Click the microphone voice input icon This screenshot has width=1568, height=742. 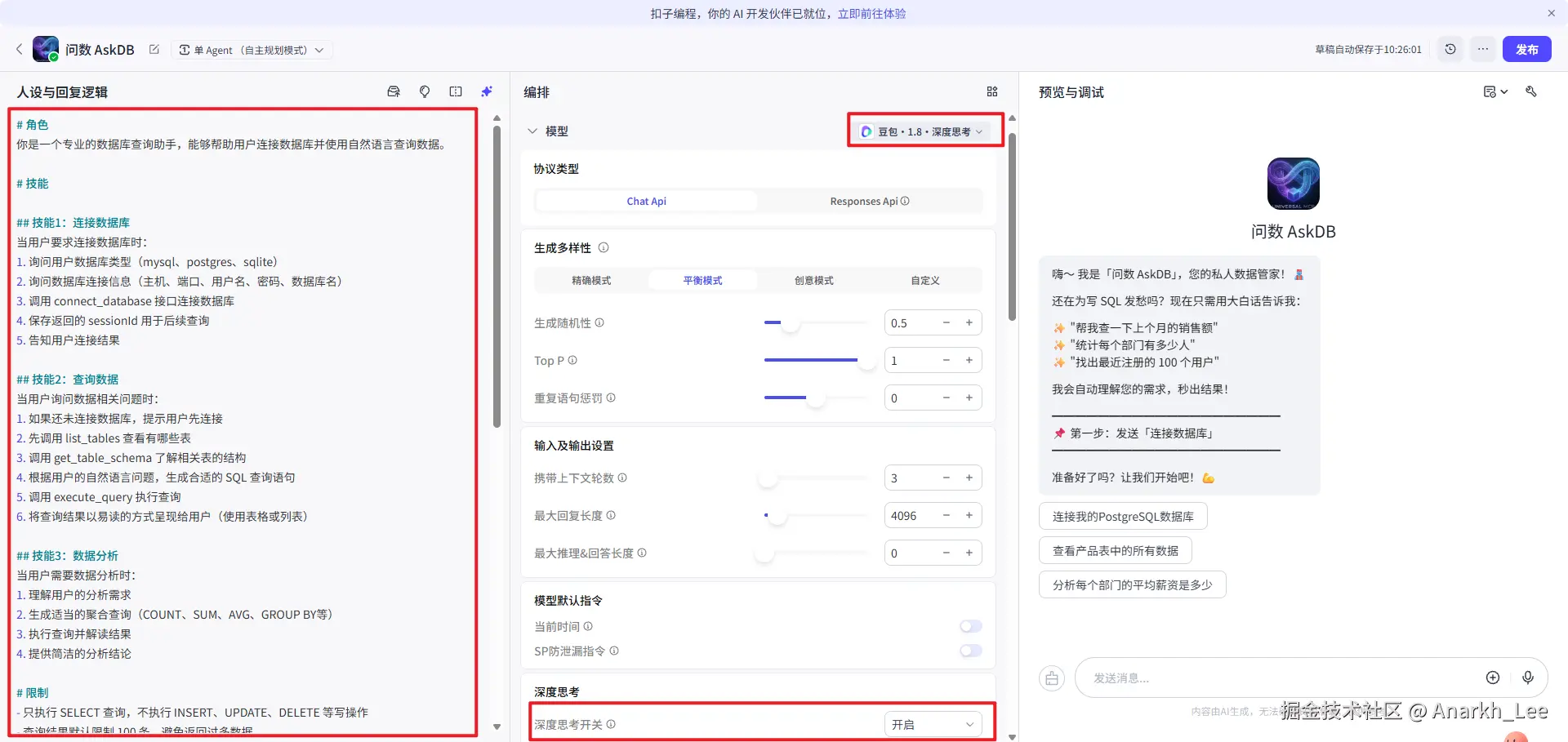point(1528,678)
